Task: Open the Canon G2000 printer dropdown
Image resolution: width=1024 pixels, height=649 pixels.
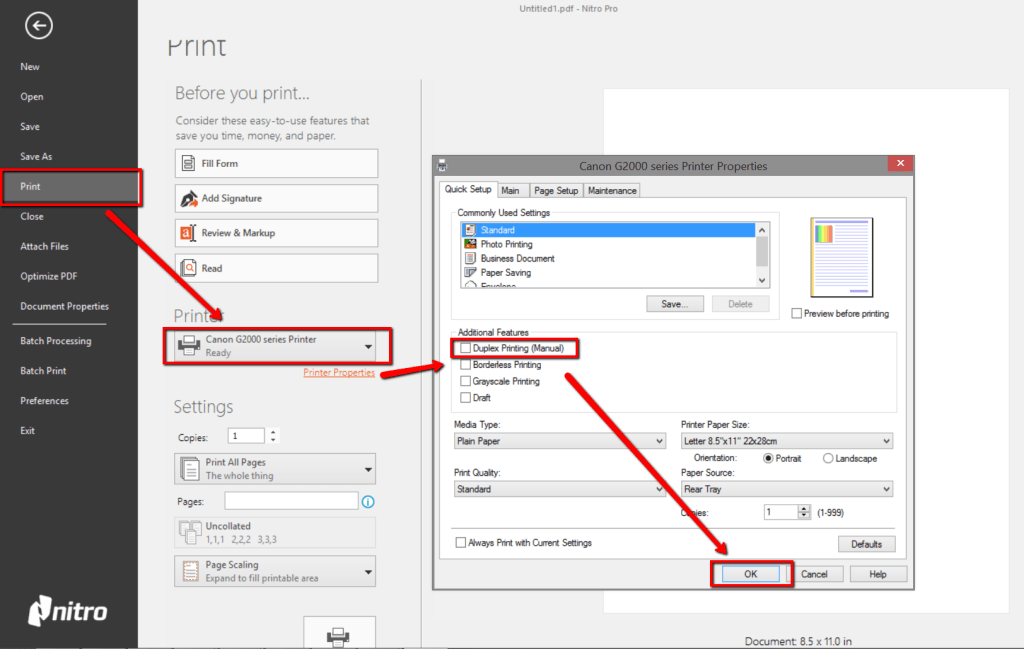Action: click(368, 347)
